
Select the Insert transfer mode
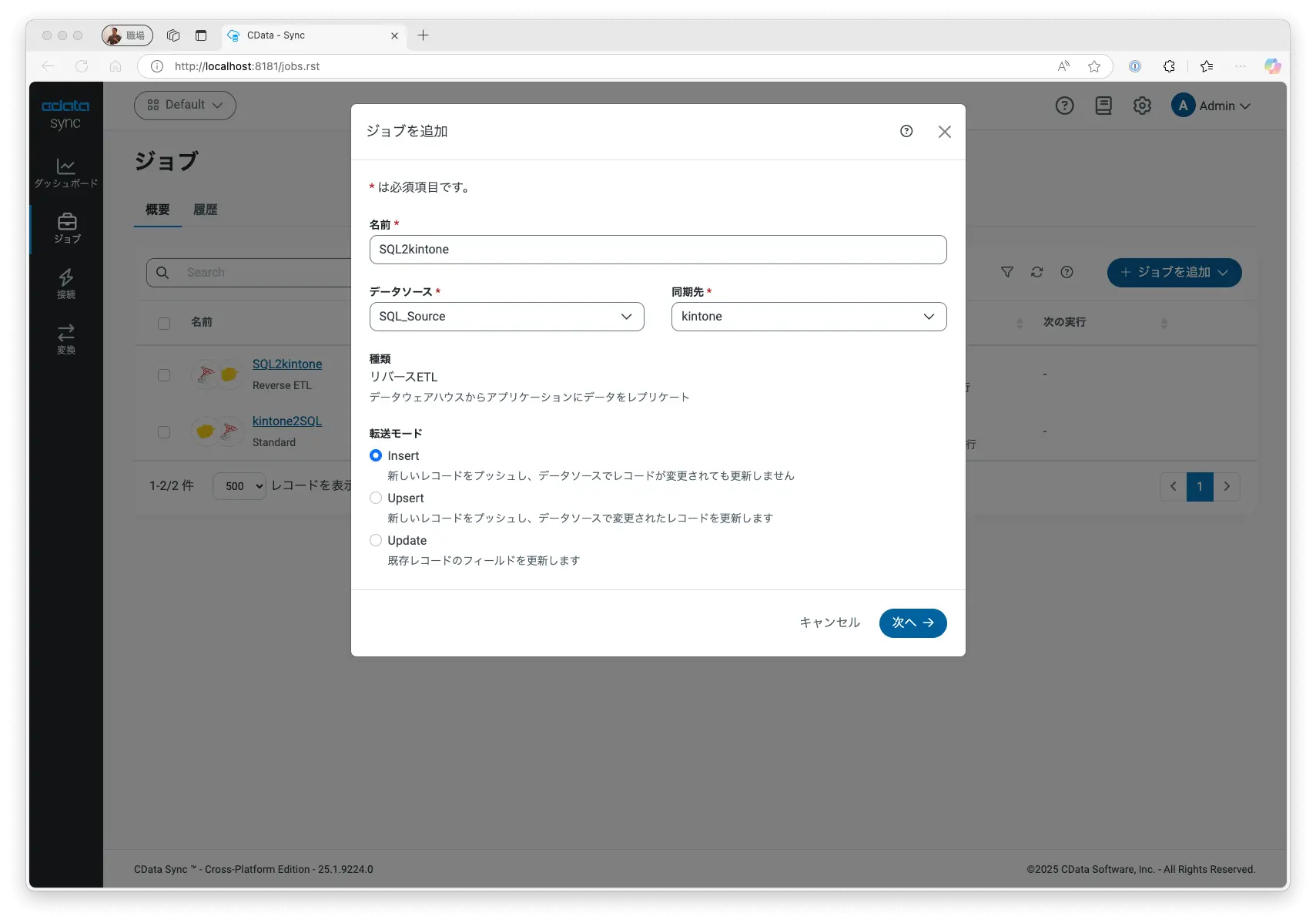pyautogui.click(x=376, y=455)
